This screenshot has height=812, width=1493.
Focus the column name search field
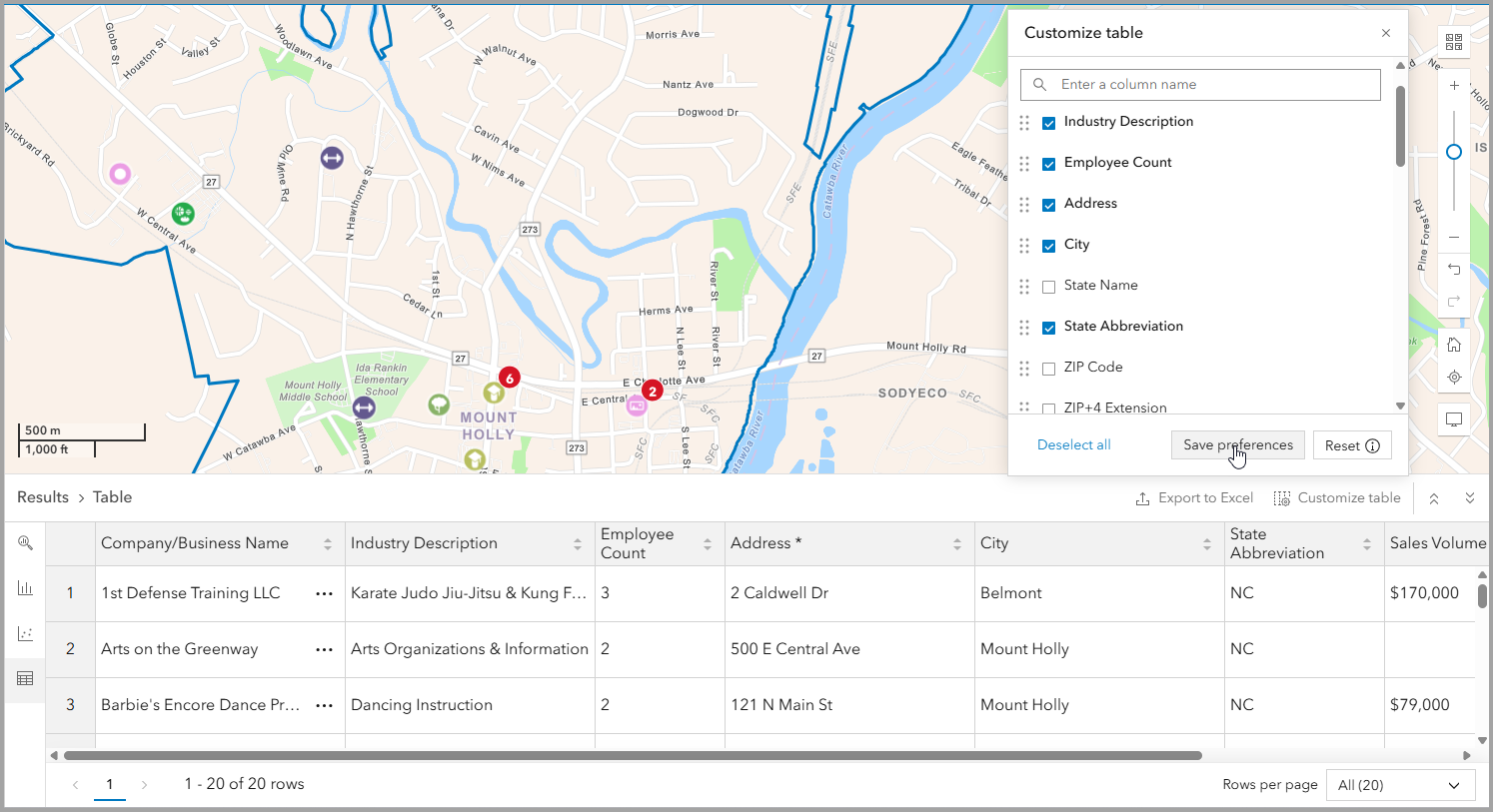[x=1200, y=85]
